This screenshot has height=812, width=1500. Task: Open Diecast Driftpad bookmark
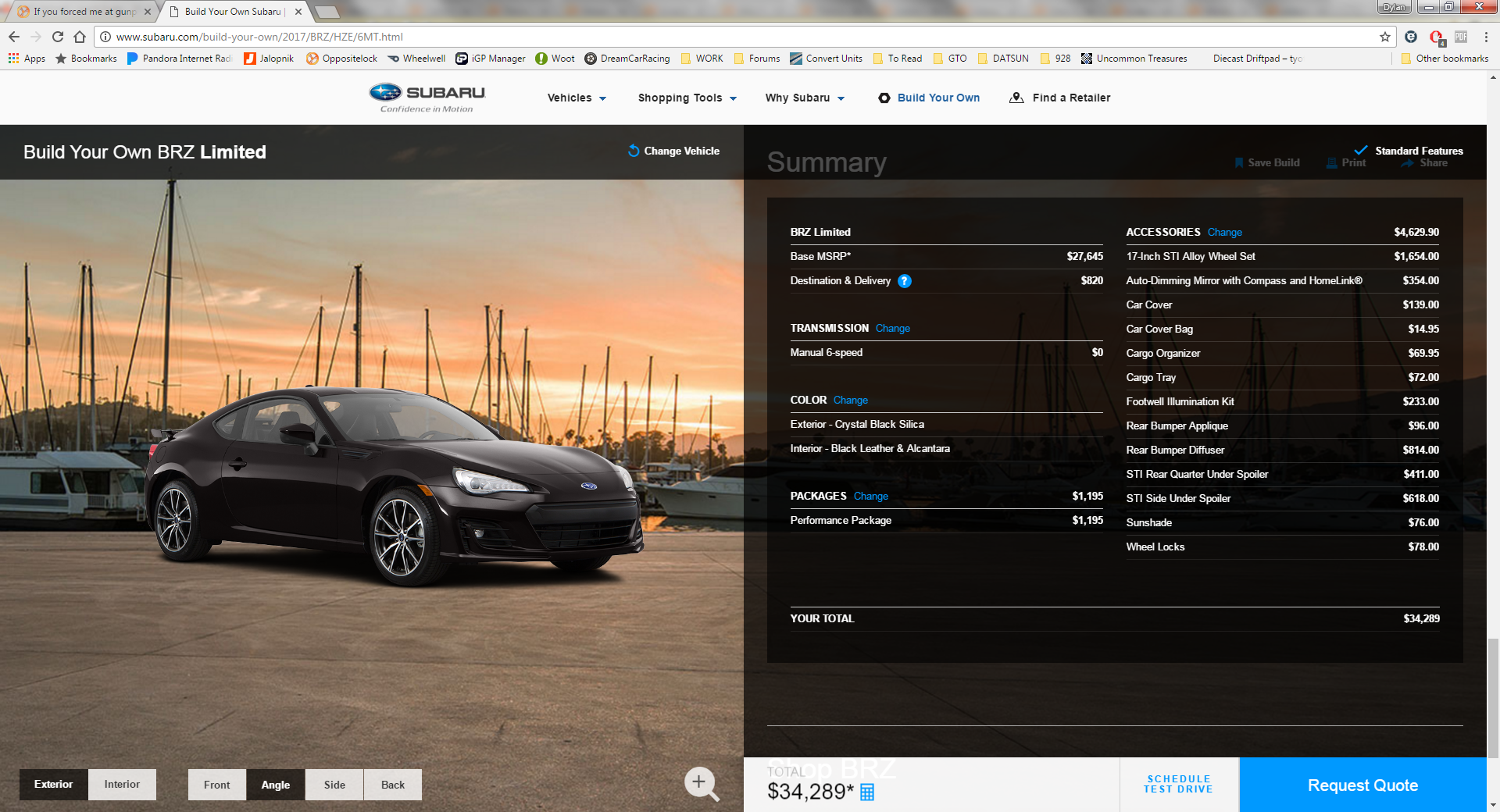click(1257, 59)
